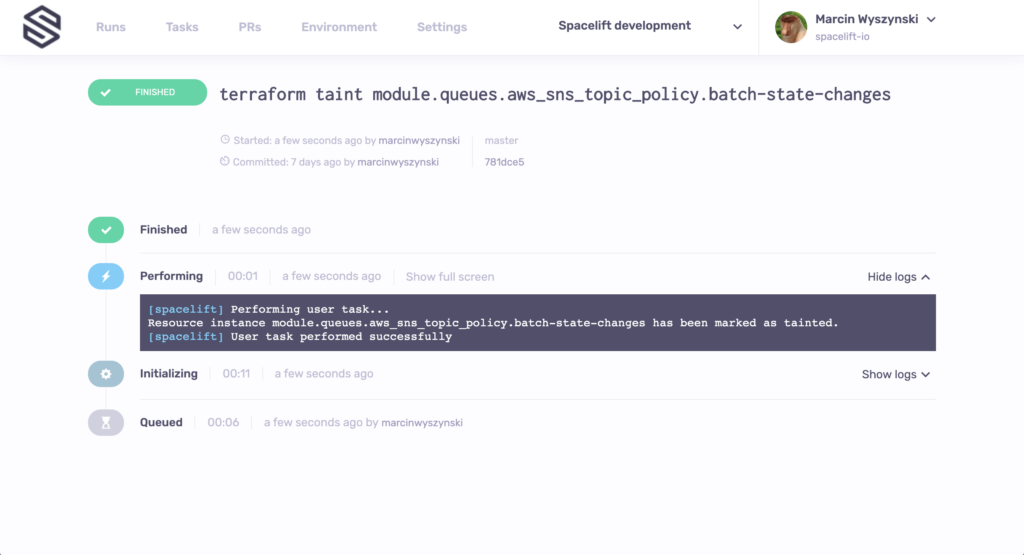Click the Spacelift logo icon
The width and height of the screenshot is (1024, 555).
42,27
